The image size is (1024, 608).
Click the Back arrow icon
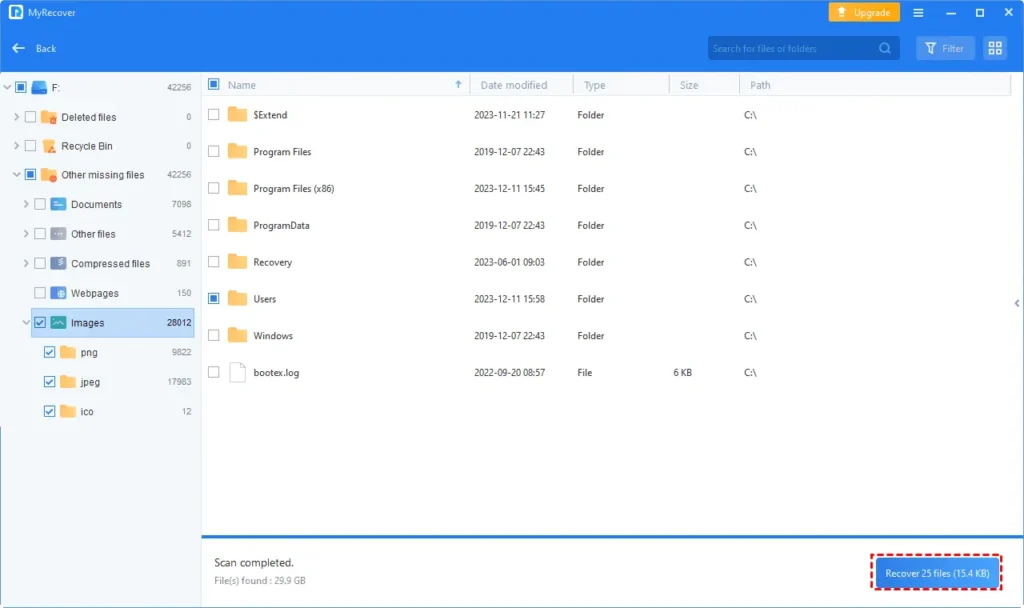click(18, 48)
